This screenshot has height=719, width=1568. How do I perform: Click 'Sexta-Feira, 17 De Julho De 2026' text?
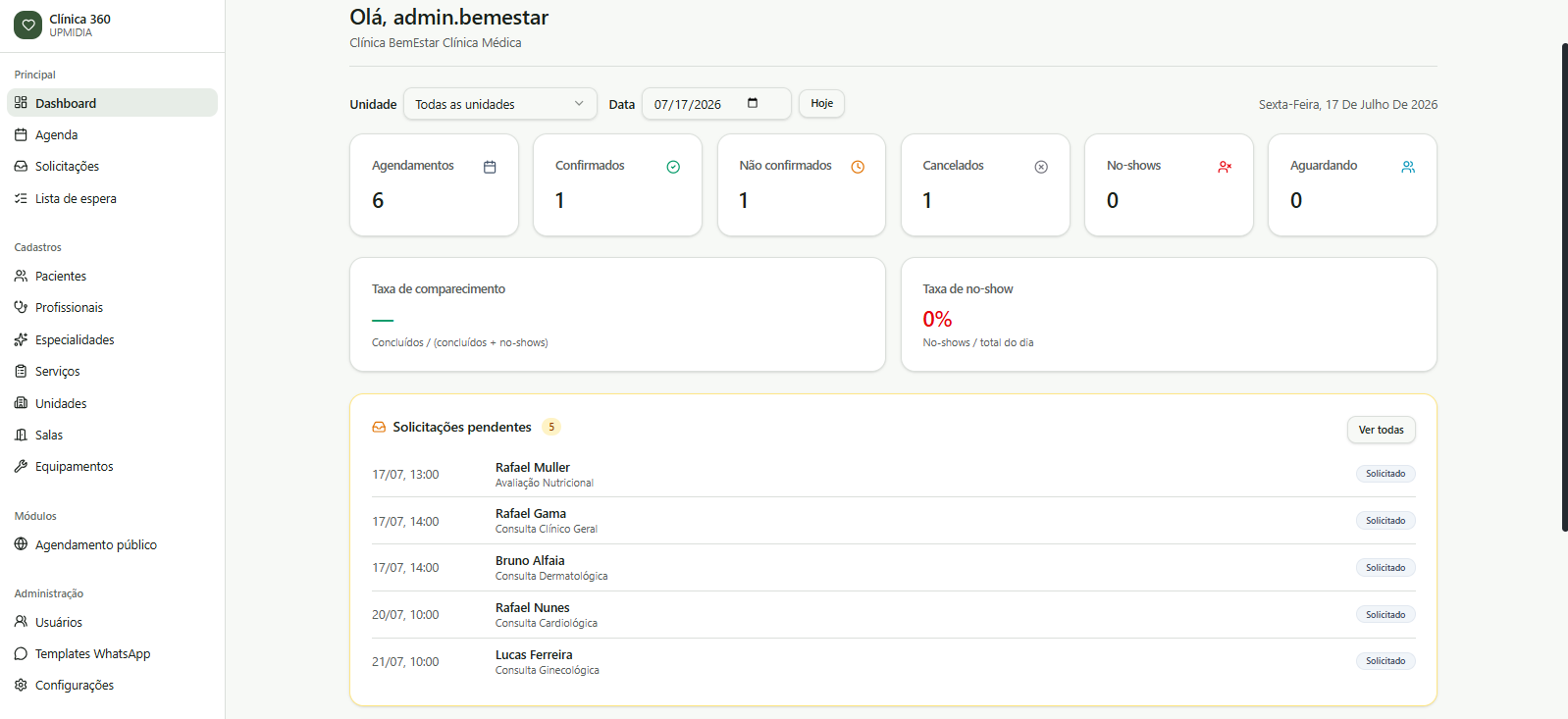(x=1348, y=104)
